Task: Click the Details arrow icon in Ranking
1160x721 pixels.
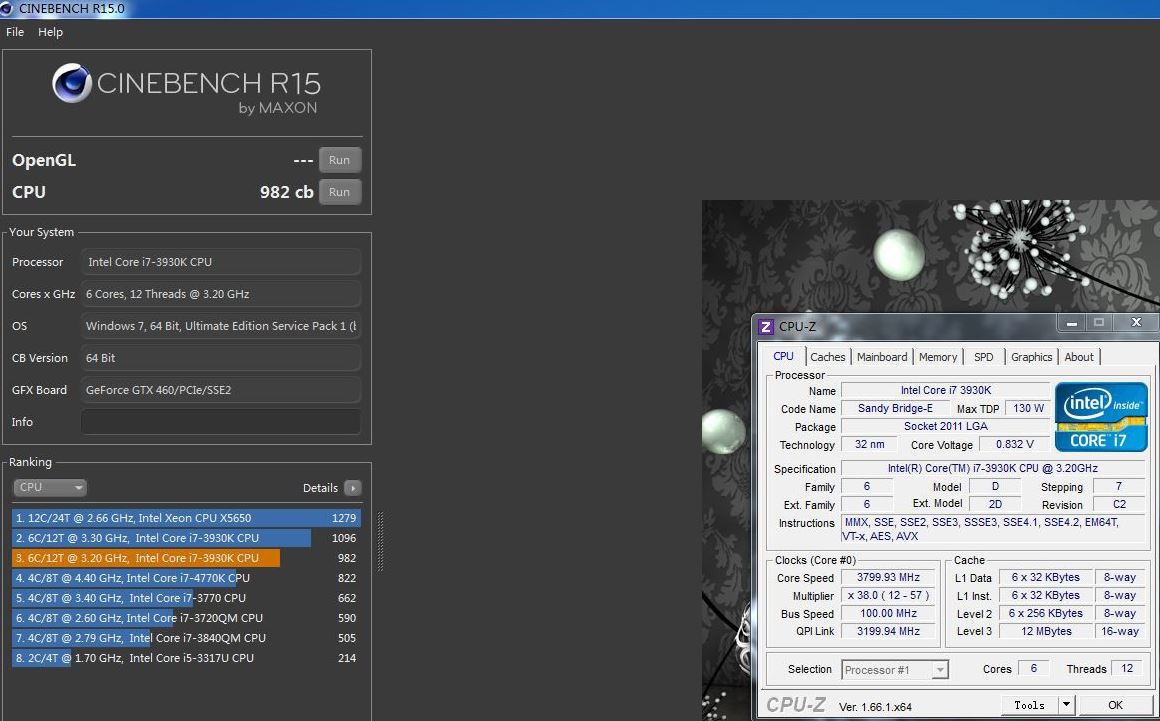Action: pyautogui.click(x=352, y=488)
